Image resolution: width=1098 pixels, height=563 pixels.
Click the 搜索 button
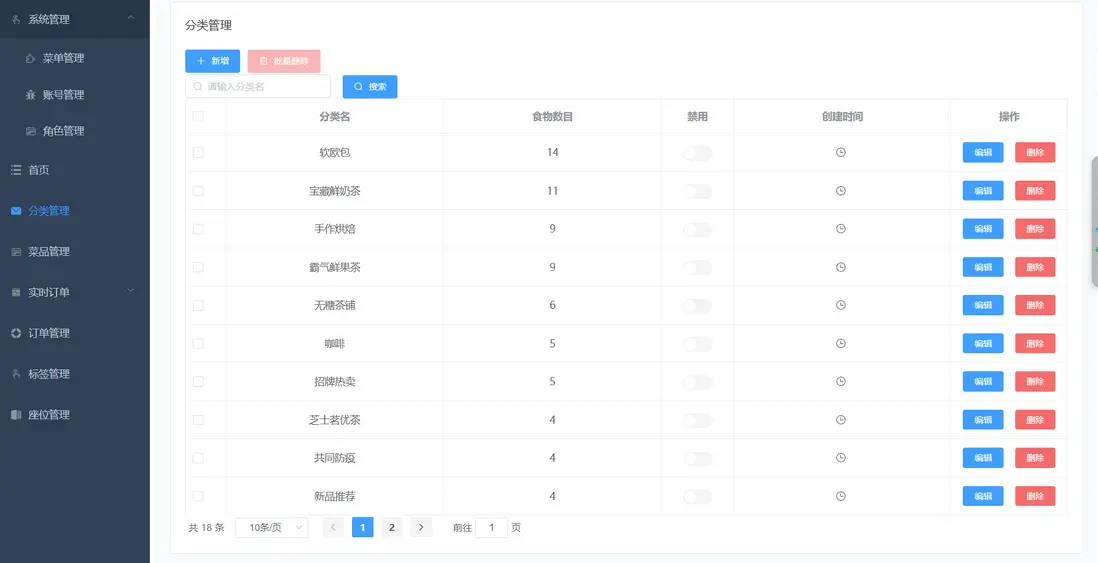(370, 87)
